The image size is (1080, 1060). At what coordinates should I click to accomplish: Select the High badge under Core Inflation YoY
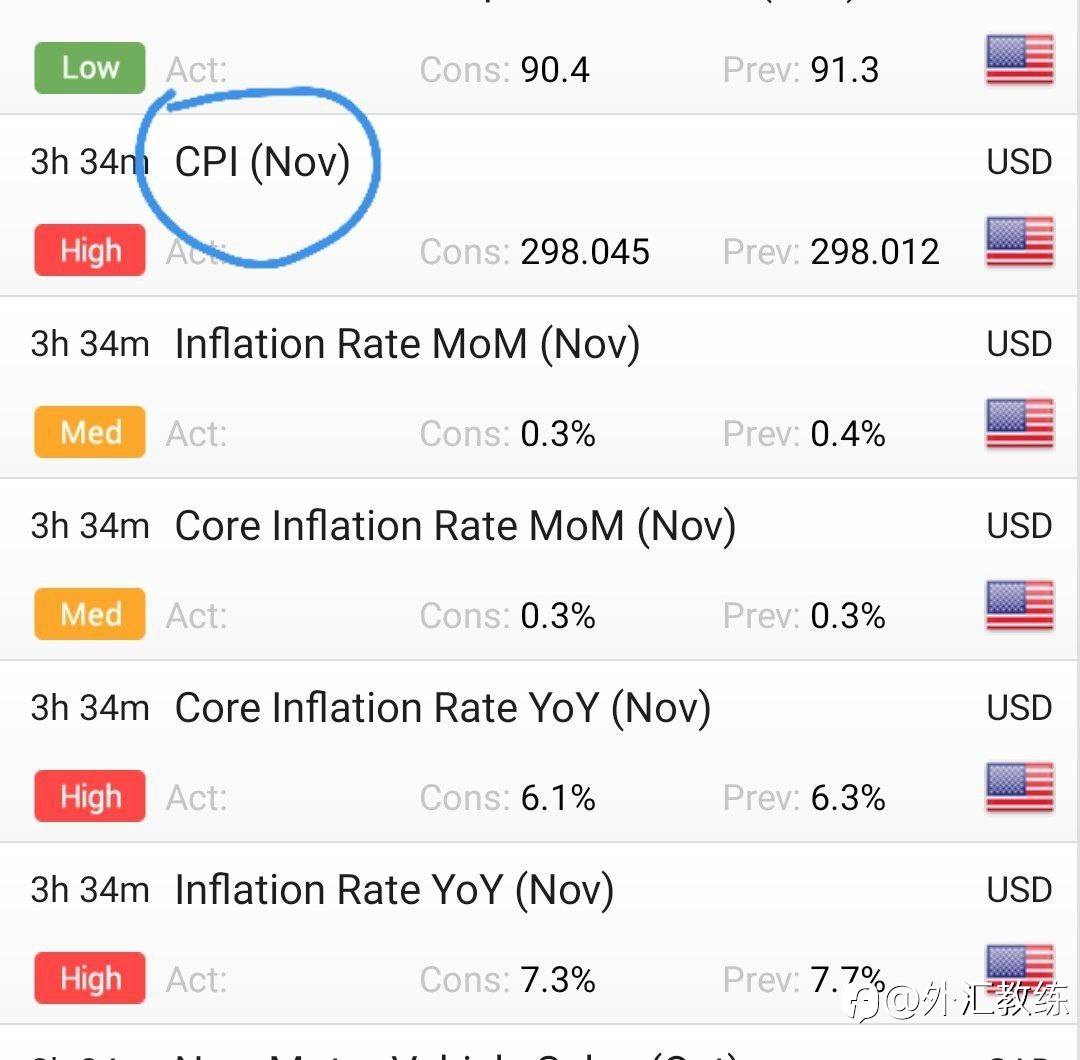click(x=90, y=796)
